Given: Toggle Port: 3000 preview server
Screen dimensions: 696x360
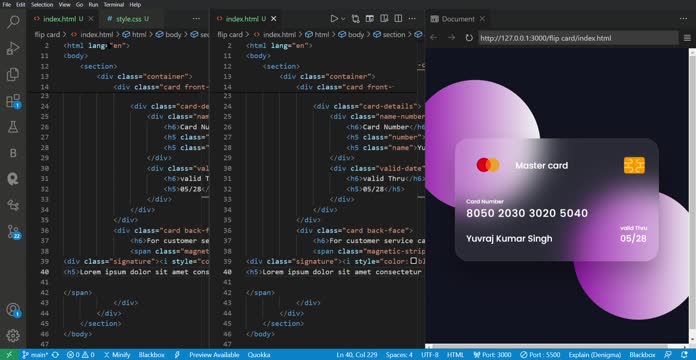Looking at the screenshot, I should (x=492, y=355).
